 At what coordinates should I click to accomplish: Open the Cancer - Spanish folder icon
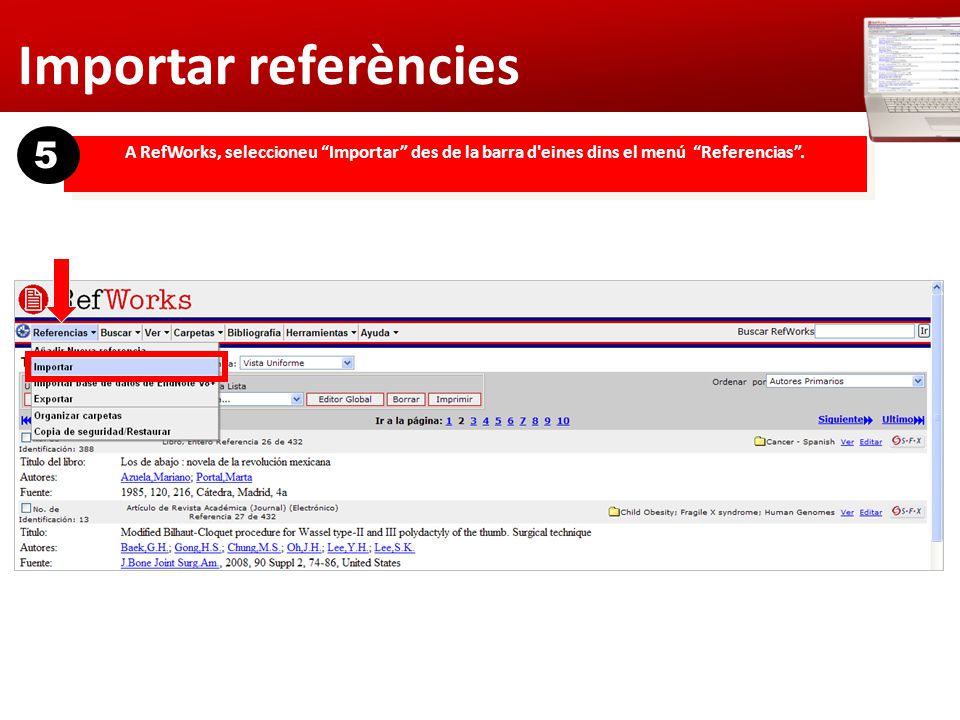[x=760, y=441]
